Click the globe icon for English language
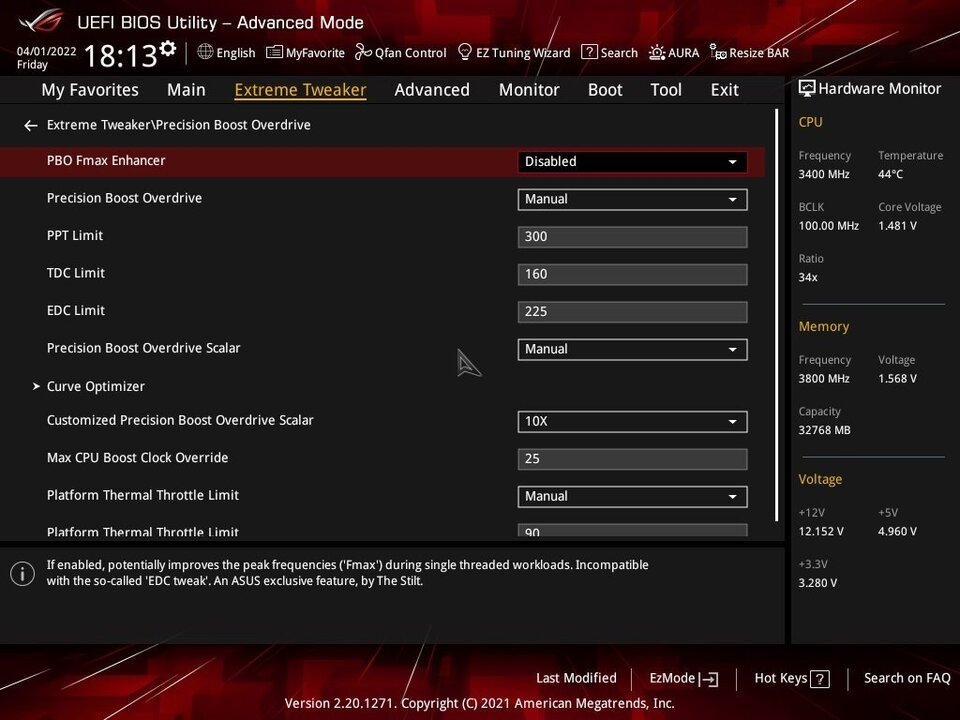 click(205, 52)
